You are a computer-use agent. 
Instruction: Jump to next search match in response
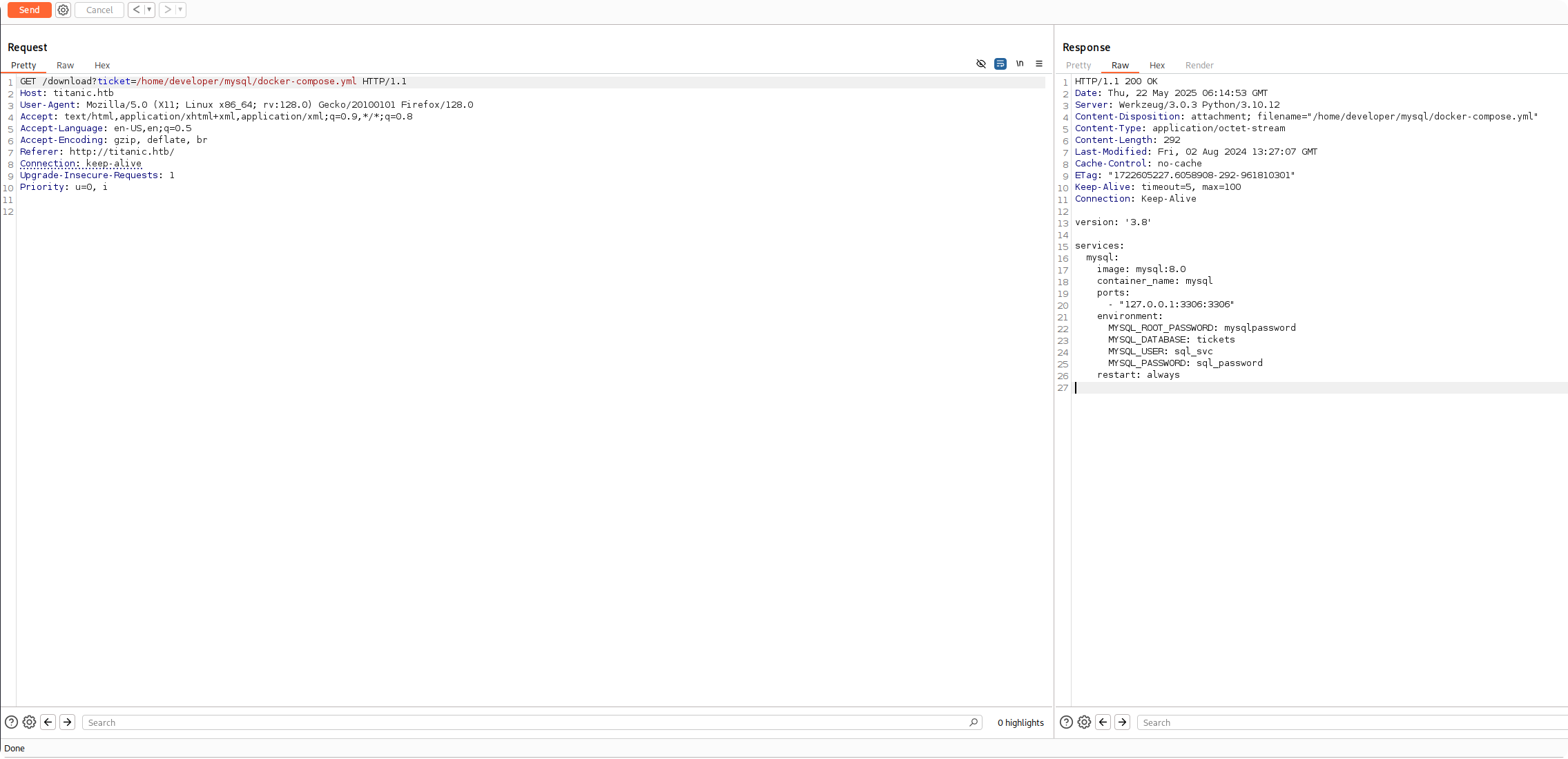(1122, 722)
